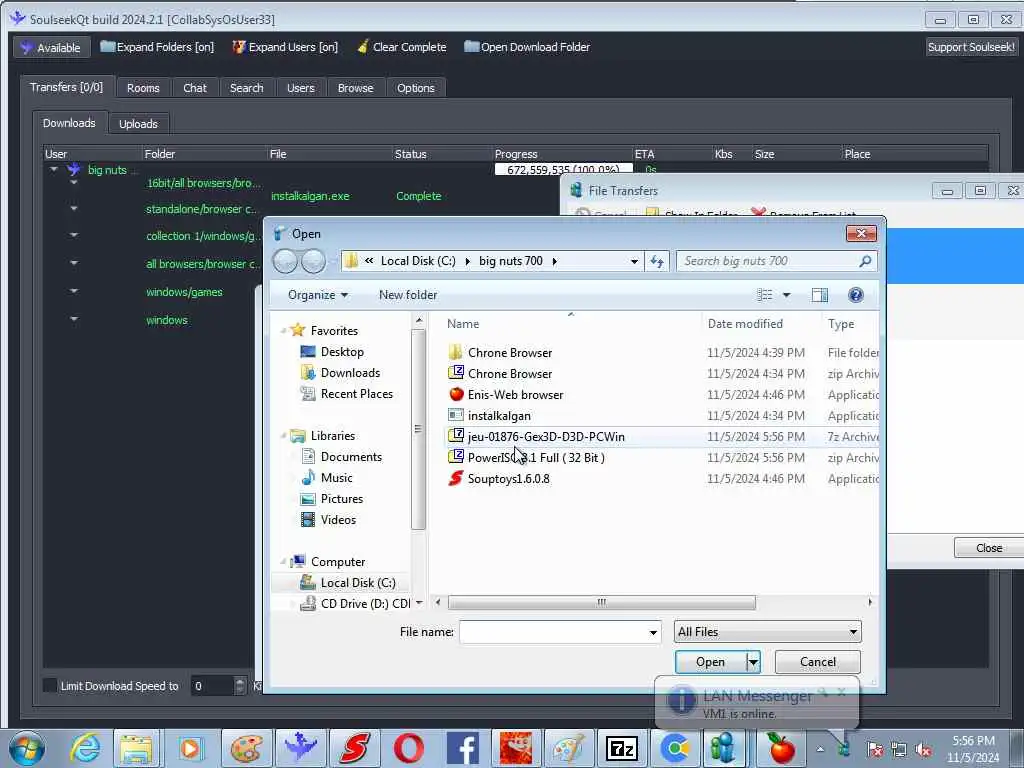1024x768 pixels.
Task: Click the Support Soulseek! button
Action: click(x=971, y=47)
